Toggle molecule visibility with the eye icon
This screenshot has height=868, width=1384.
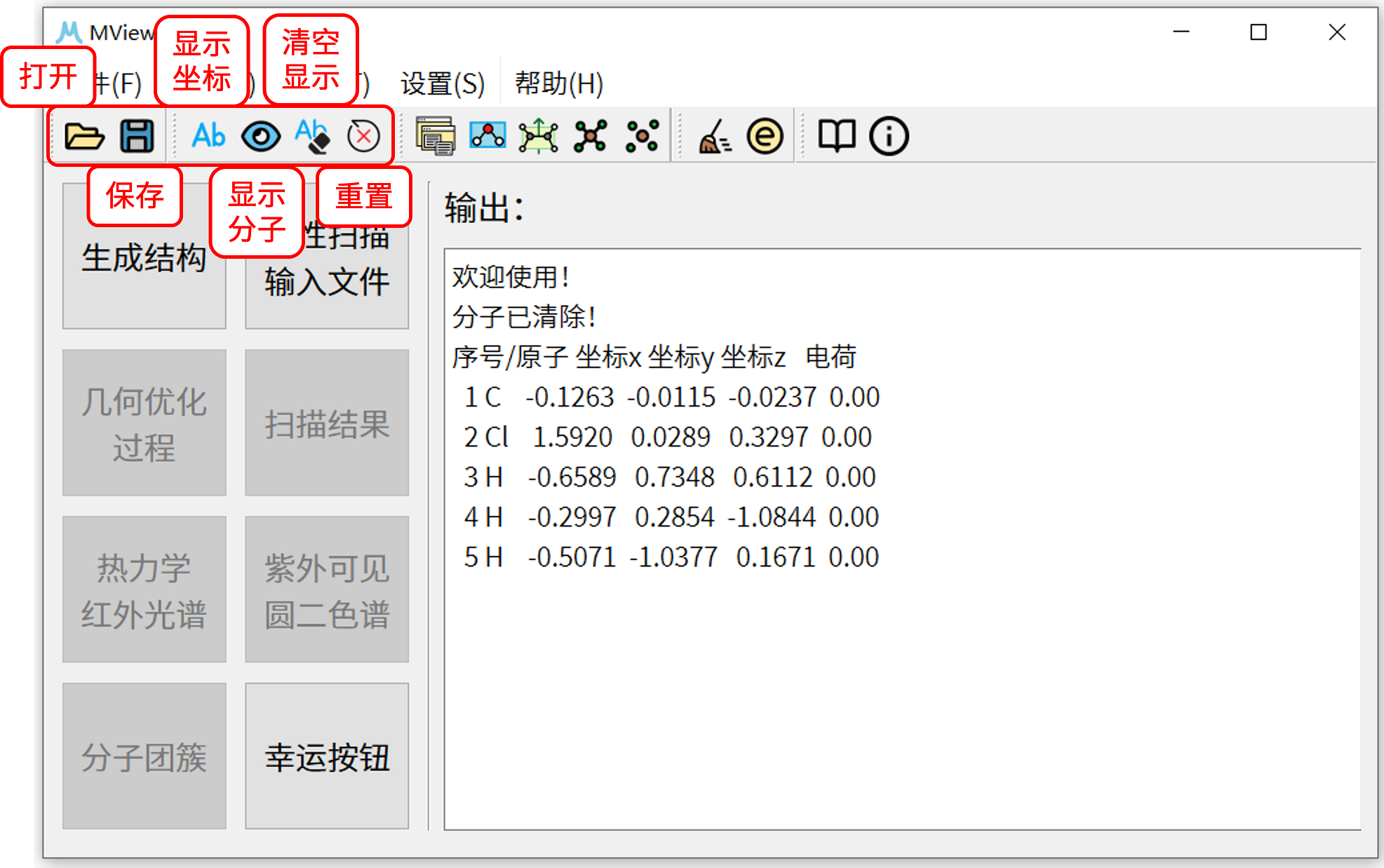[x=260, y=135]
